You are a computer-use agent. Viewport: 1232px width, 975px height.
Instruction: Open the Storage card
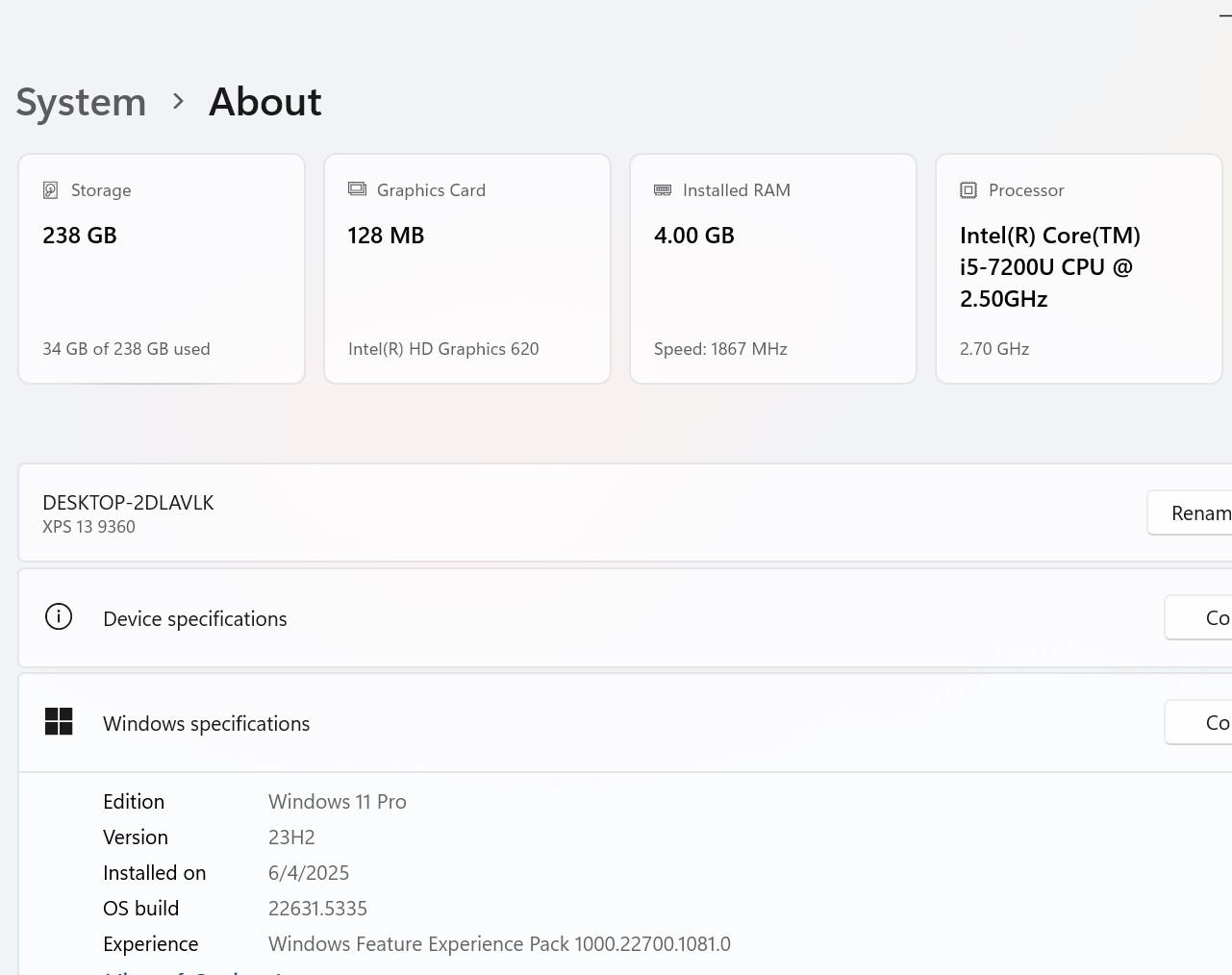tap(162, 269)
